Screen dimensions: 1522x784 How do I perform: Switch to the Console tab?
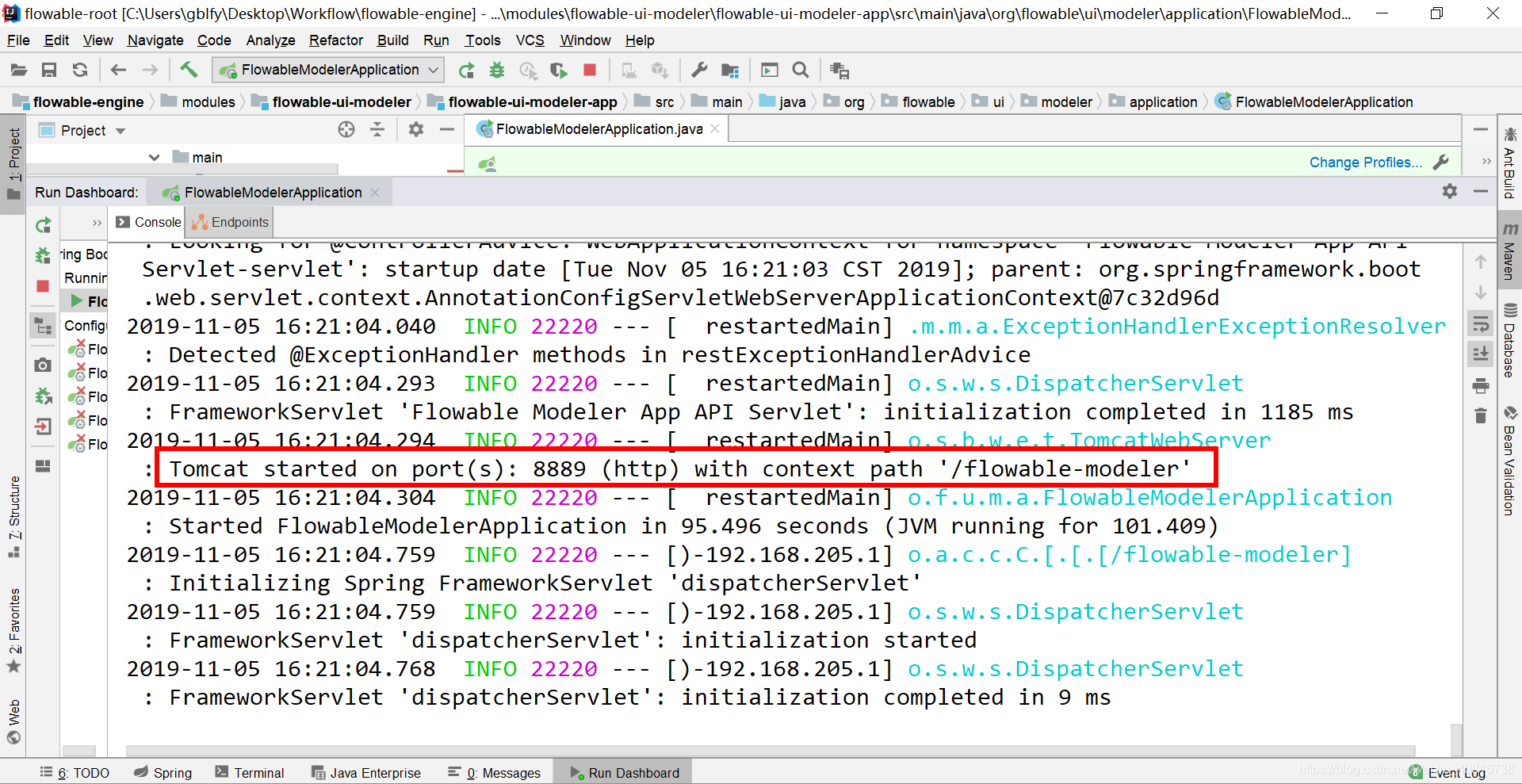(x=149, y=222)
